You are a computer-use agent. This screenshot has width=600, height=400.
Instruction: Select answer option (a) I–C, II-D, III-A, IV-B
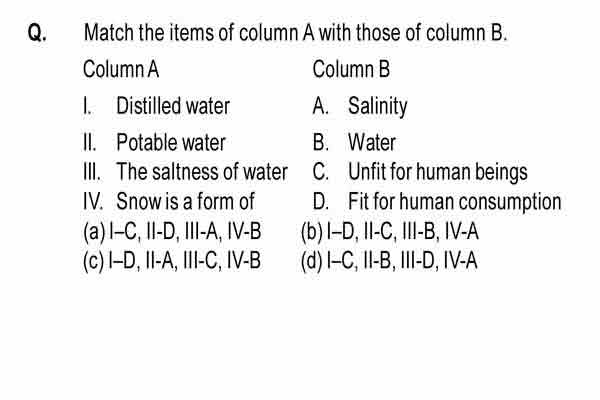(x=172, y=232)
